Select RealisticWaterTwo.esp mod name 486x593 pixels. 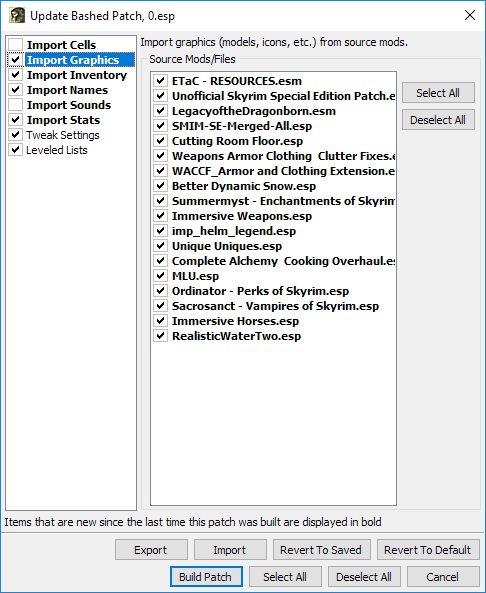236,336
